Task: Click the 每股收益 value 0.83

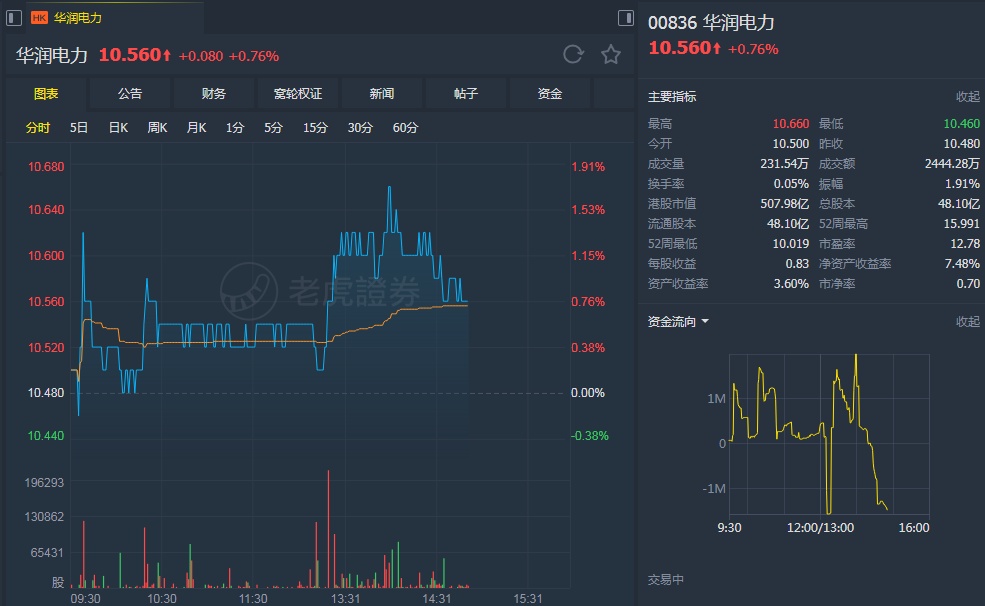Action: (x=797, y=264)
